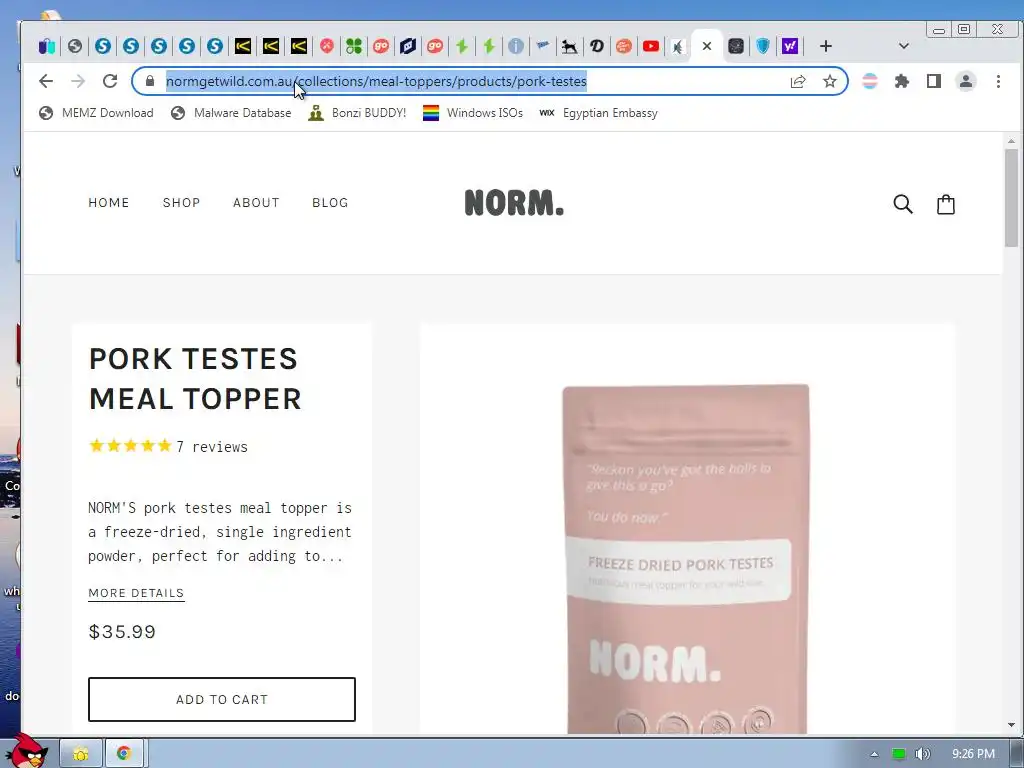Viewport: 1024px width, 768px height.
Task: Click ADD TO CART button
Action: coord(222,699)
